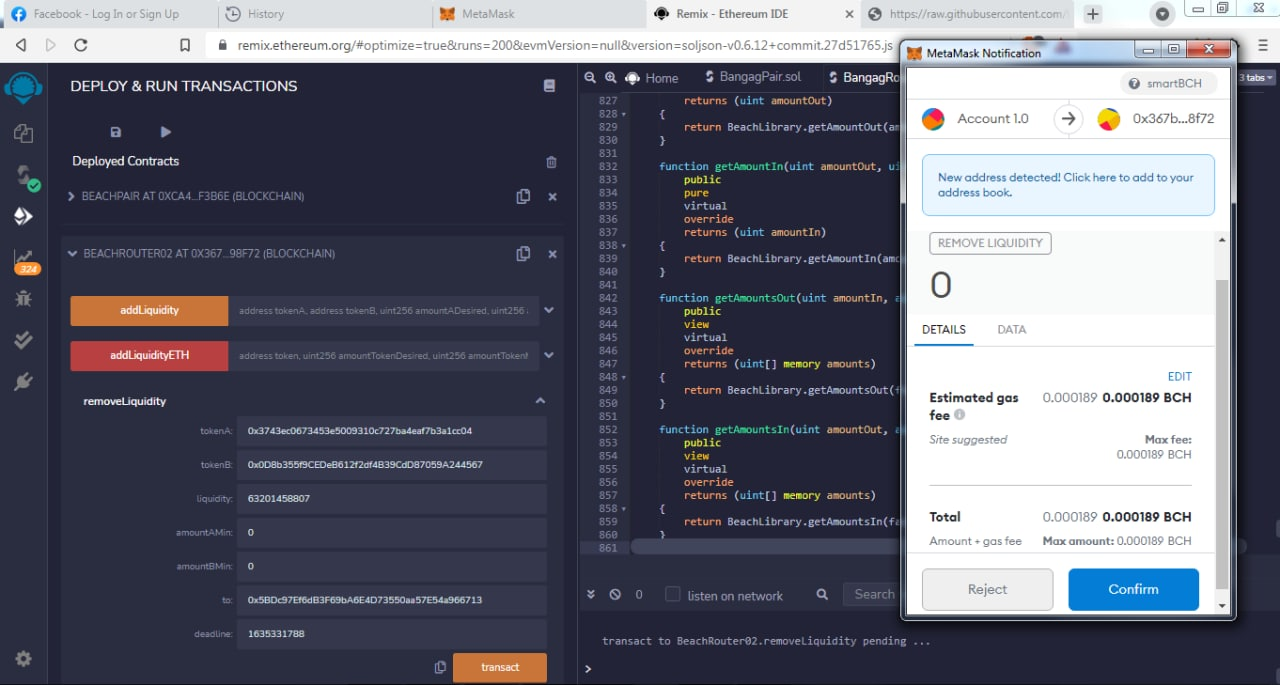The width and height of the screenshot is (1280, 685).
Task: Click the amountAMin input field
Action: coord(391,532)
